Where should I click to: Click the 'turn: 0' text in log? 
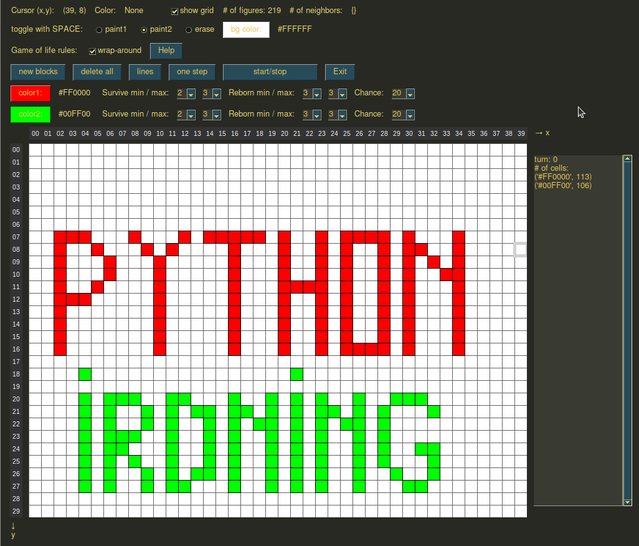[546, 159]
